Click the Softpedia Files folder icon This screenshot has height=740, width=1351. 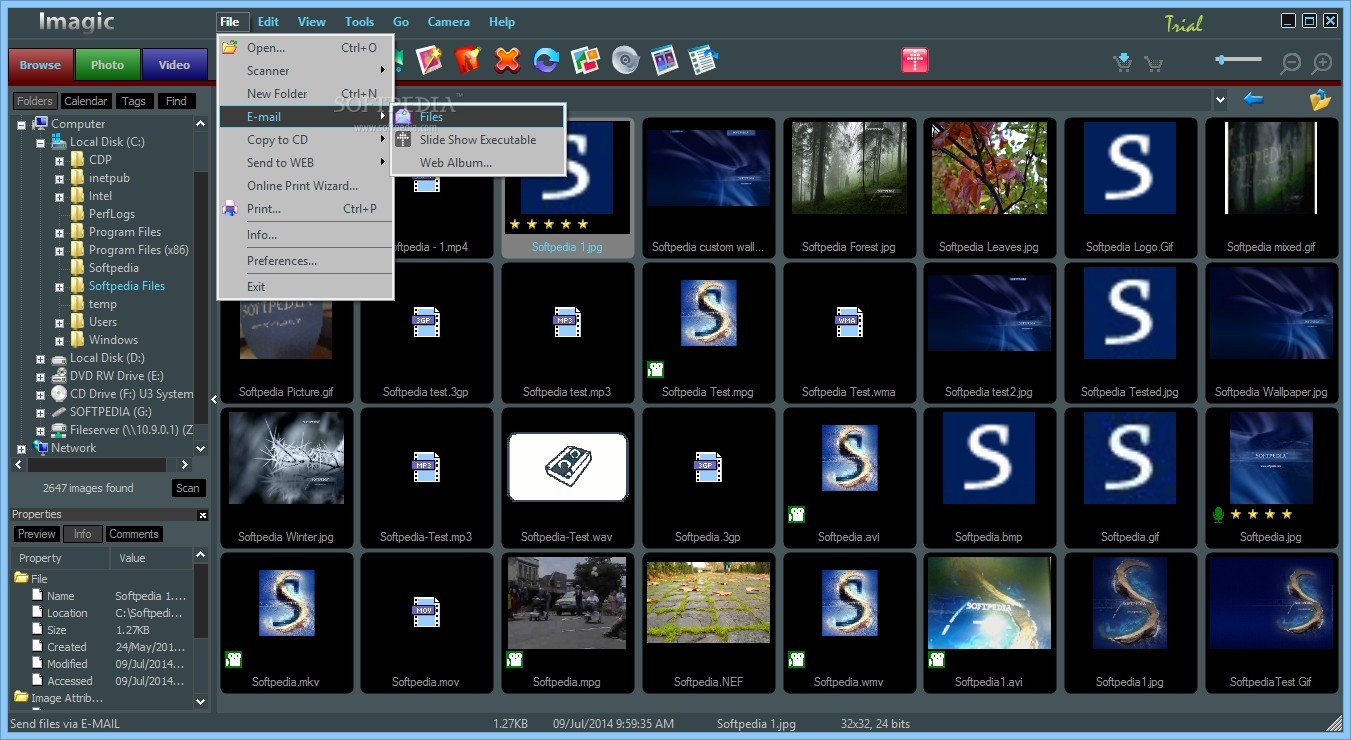click(x=77, y=286)
